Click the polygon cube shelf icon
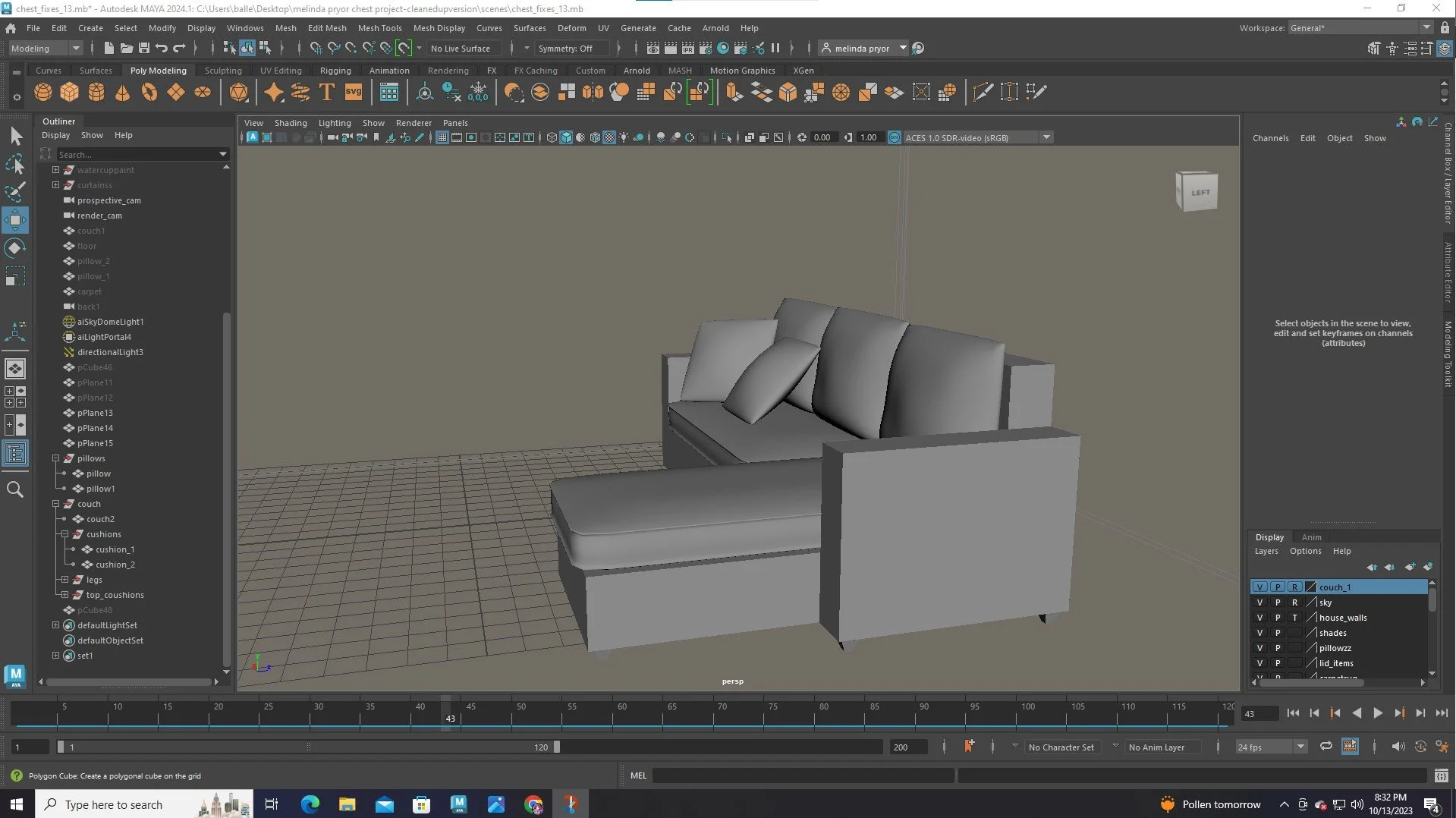Screen dimensions: 1456x818 [x=70, y=93]
